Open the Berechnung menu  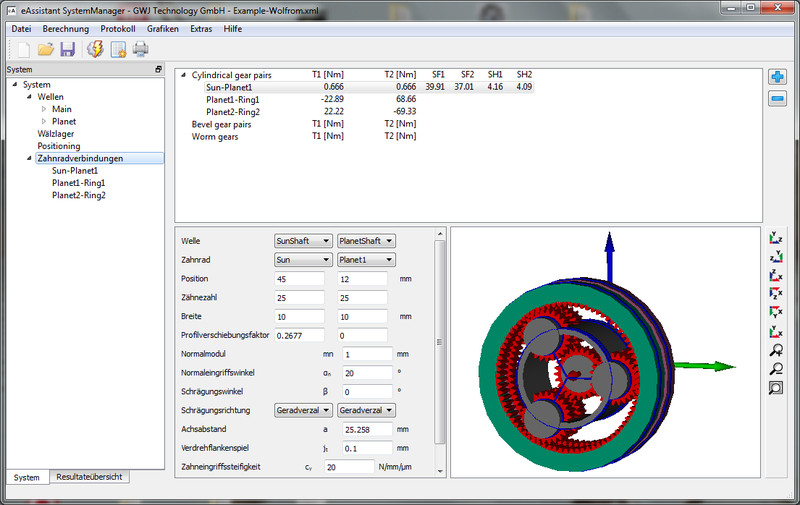(65, 29)
